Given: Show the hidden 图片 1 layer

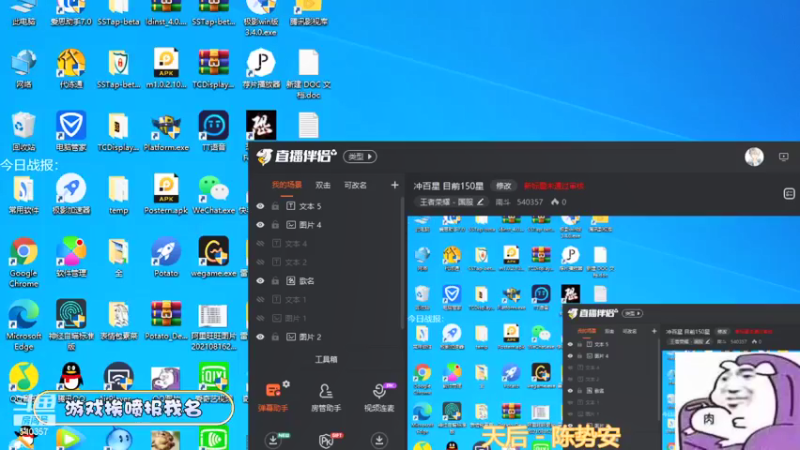Looking at the screenshot, I should [260, 318].
